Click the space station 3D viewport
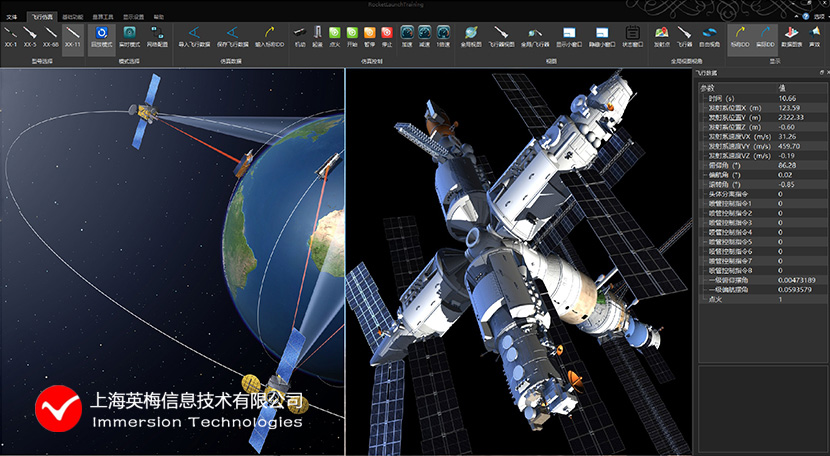 [519, 261]
